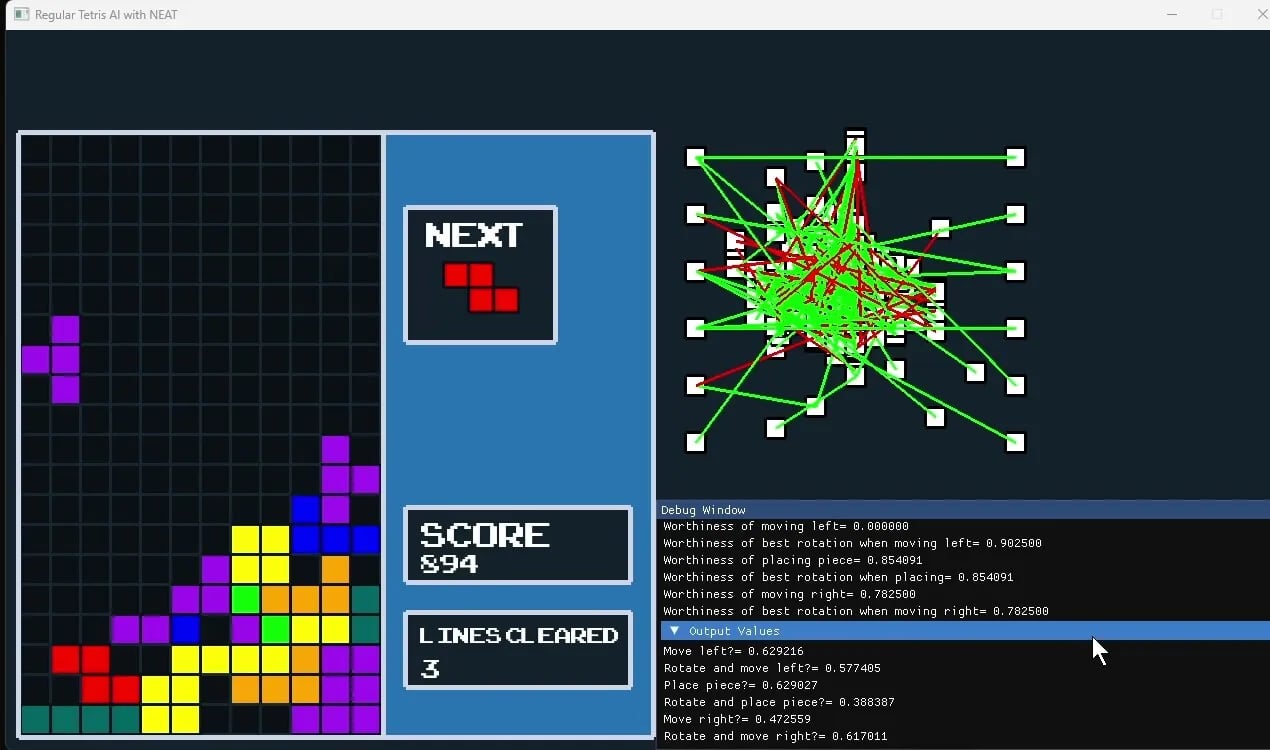Select 'Worthiness of moving left' line

(786, 526)
